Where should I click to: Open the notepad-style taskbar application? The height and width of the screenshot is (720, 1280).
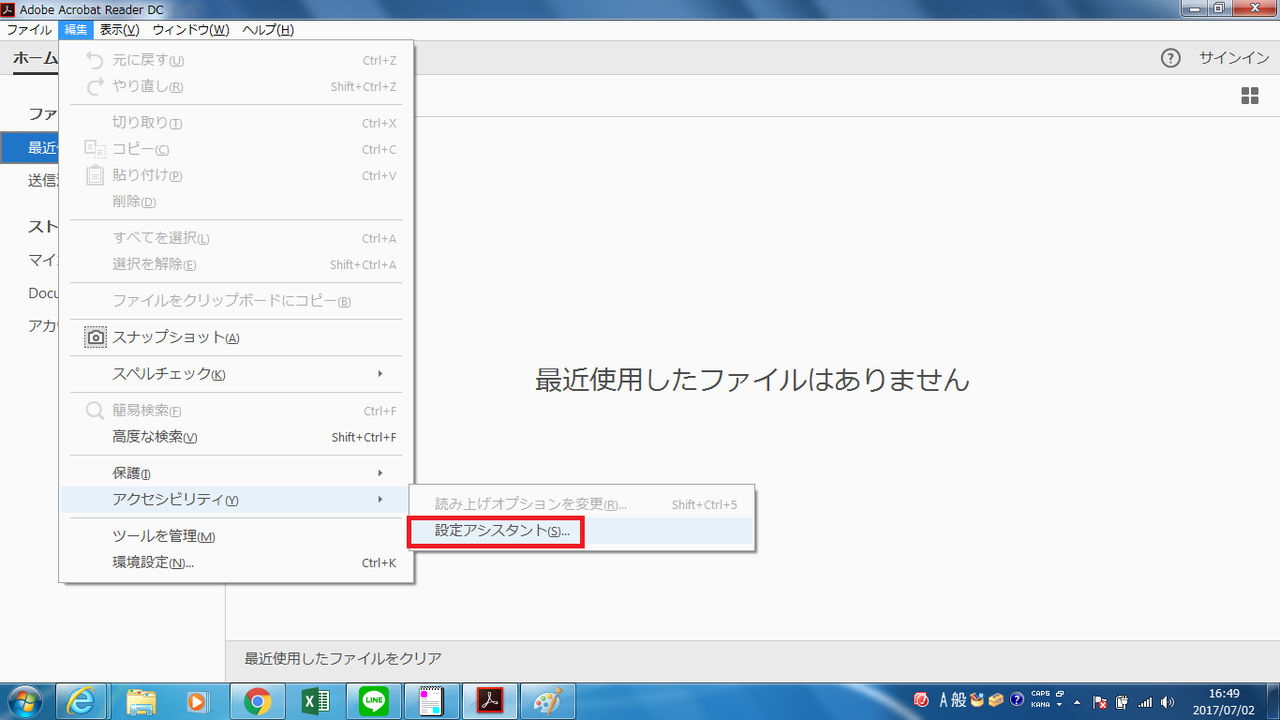coord(431,702)
